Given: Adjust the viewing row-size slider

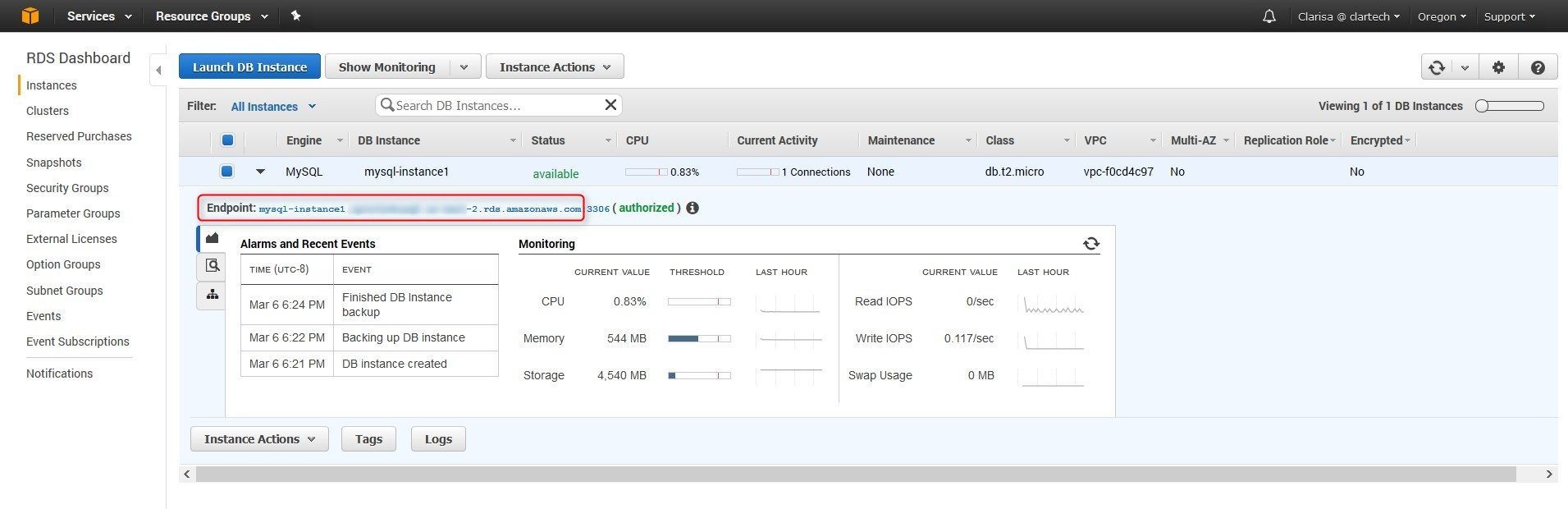Looking at the screenshot, I should pyautogui.click(x=1510, y=106).
